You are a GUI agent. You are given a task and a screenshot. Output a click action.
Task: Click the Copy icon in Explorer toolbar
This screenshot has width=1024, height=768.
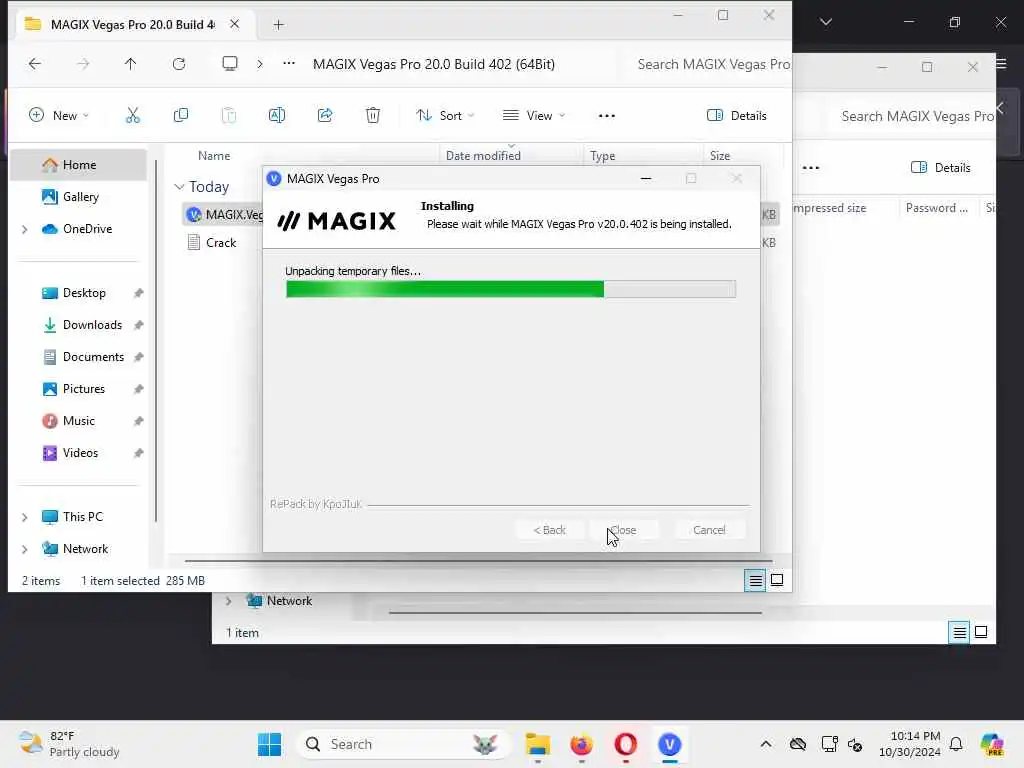pos(181,116)
